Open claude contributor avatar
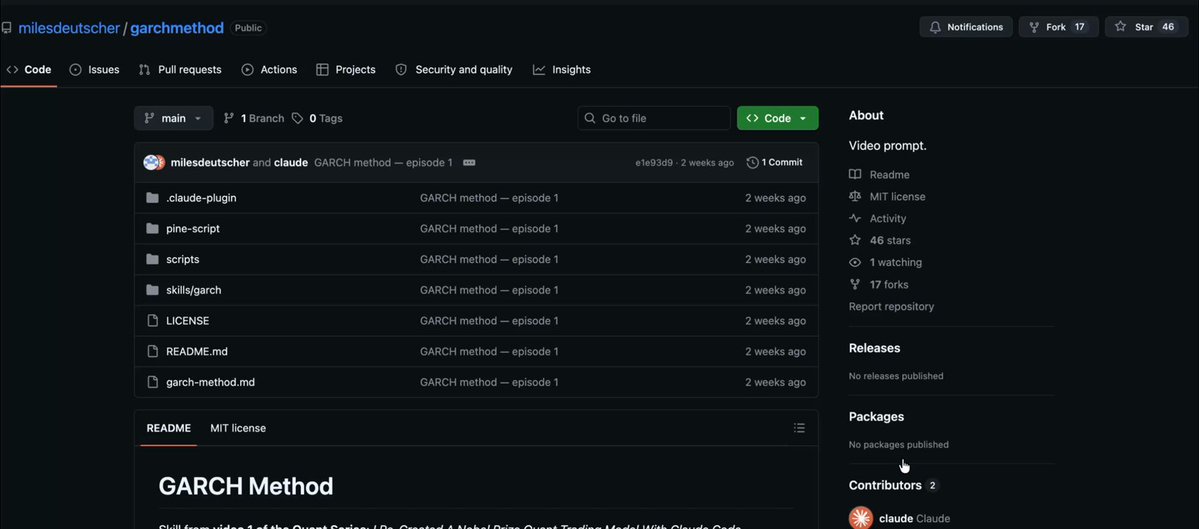The width and height of the screenshot is (1199, 529). point(861,518)
